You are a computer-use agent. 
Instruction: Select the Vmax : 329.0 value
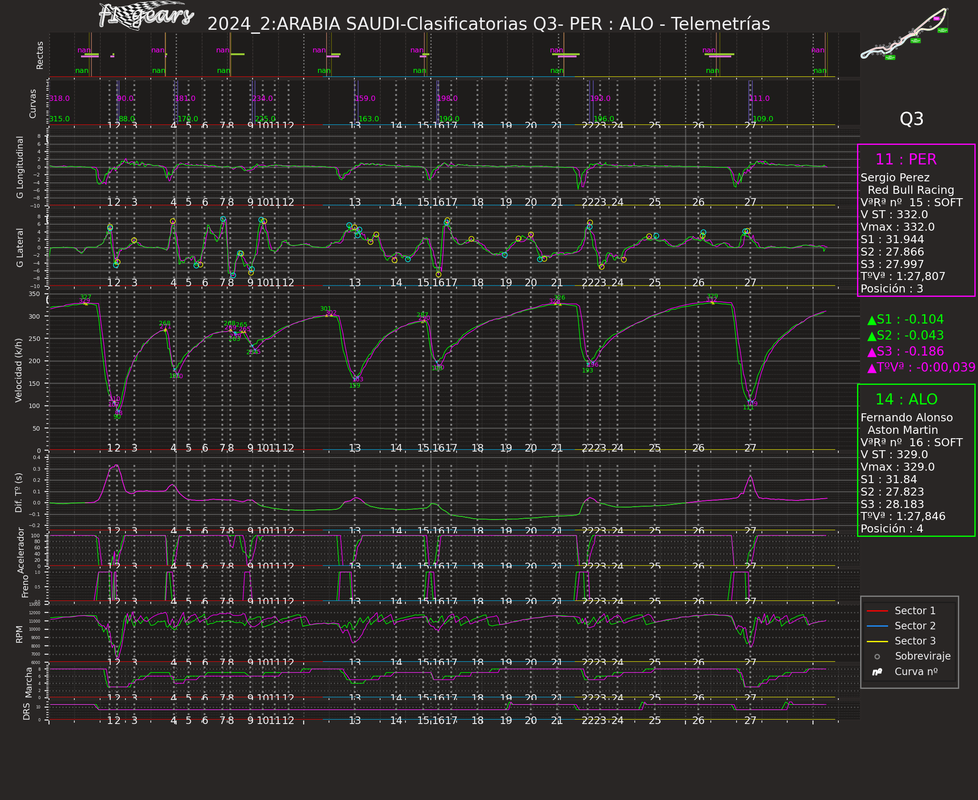click(897, 467)
